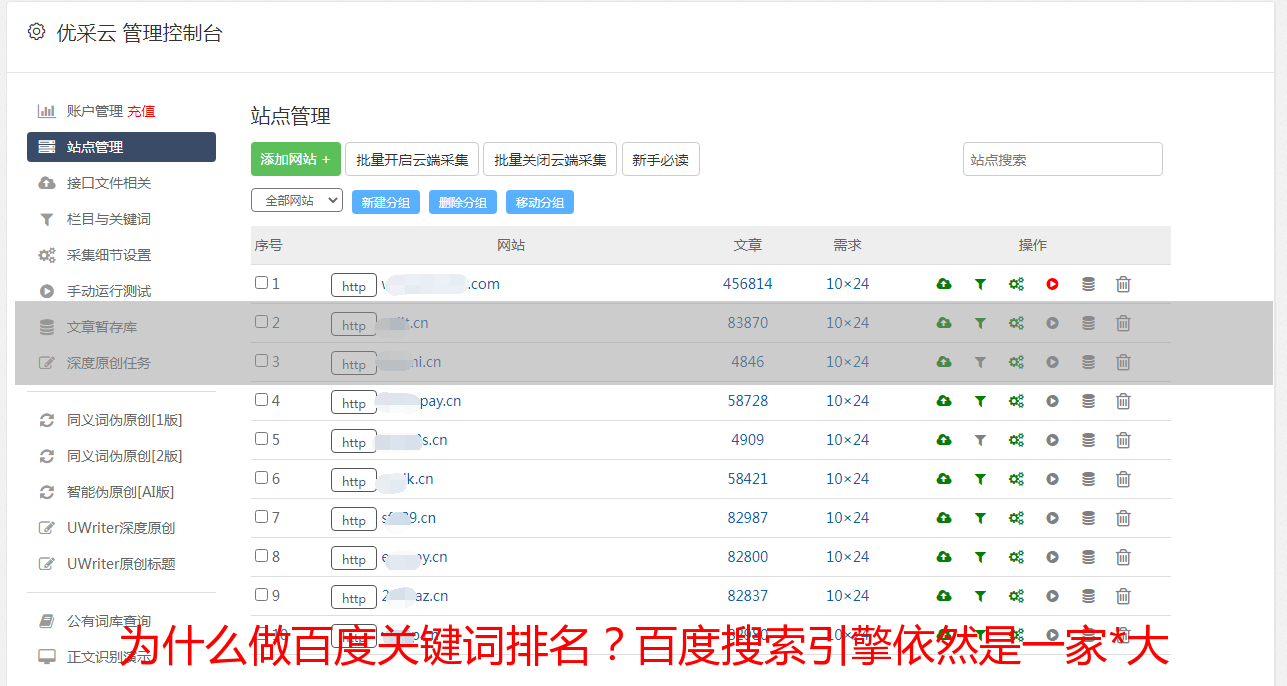The height and width of the screenshot is (686, 1287).
Task: Click the 新建分组 button
Action: coord(386,202)
